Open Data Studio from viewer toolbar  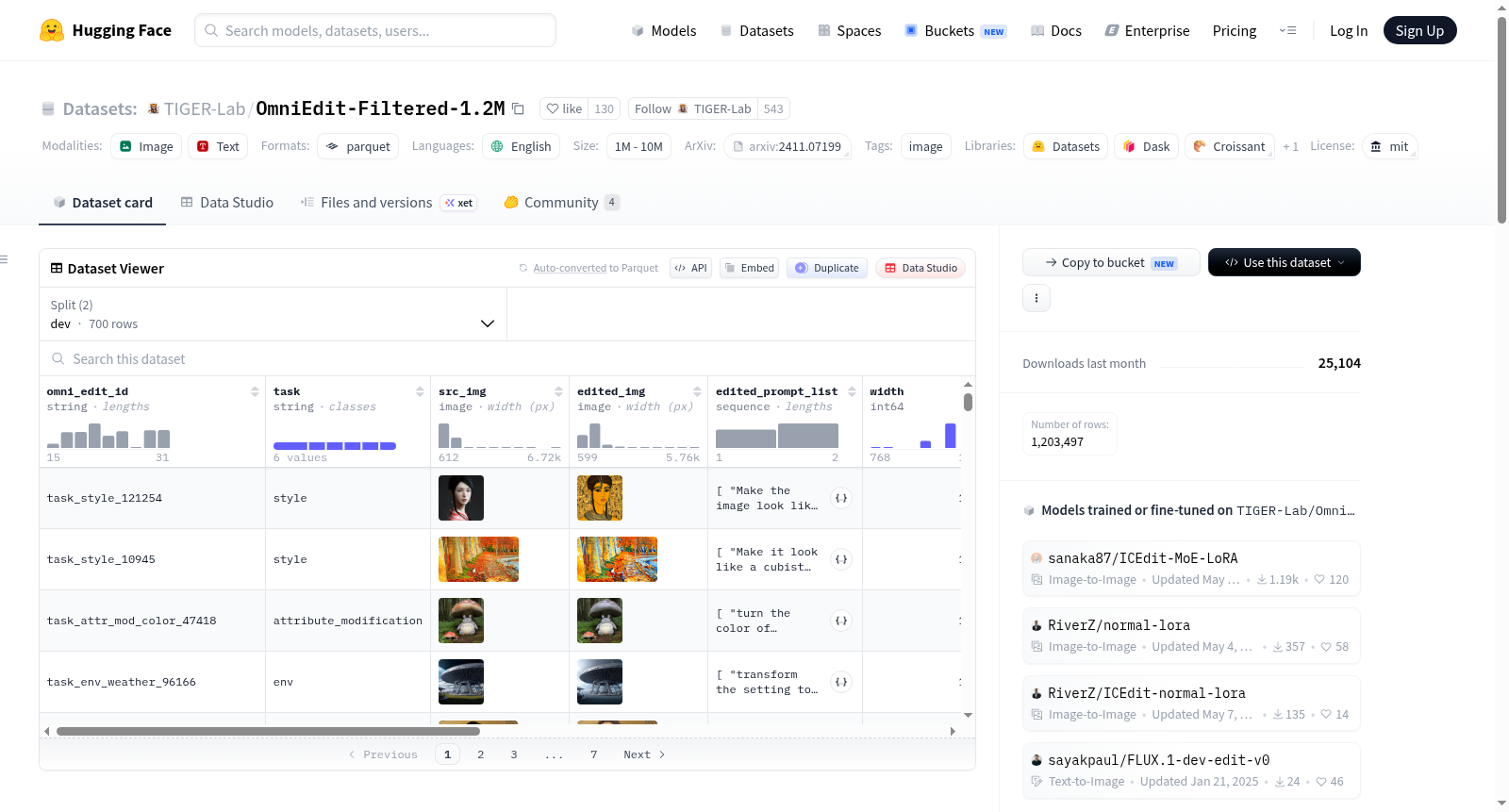coord(920,268)
